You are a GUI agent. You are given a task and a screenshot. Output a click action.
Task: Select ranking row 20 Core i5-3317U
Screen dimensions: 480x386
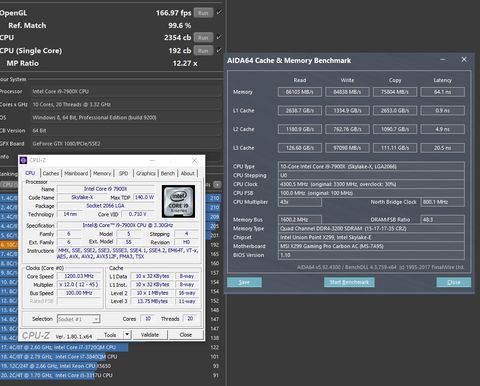click(110, 375)
